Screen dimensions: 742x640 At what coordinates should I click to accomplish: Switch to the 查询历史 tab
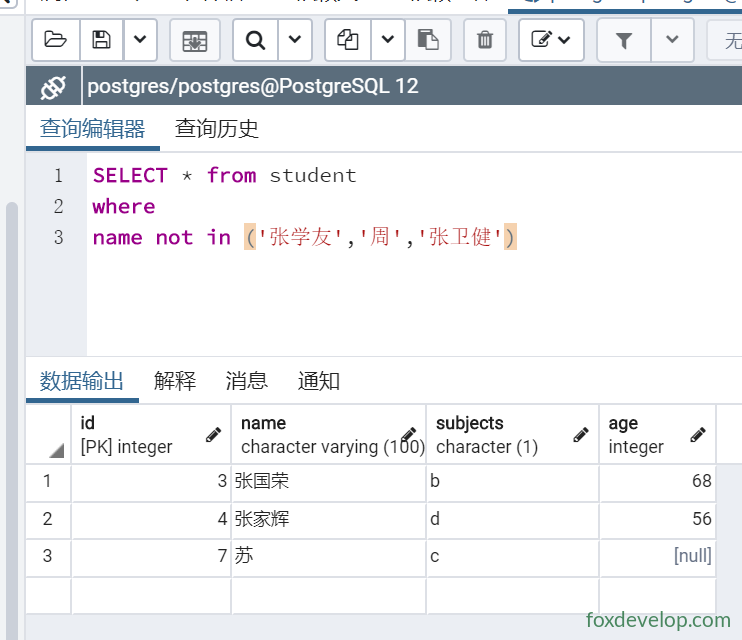point(217,129)
